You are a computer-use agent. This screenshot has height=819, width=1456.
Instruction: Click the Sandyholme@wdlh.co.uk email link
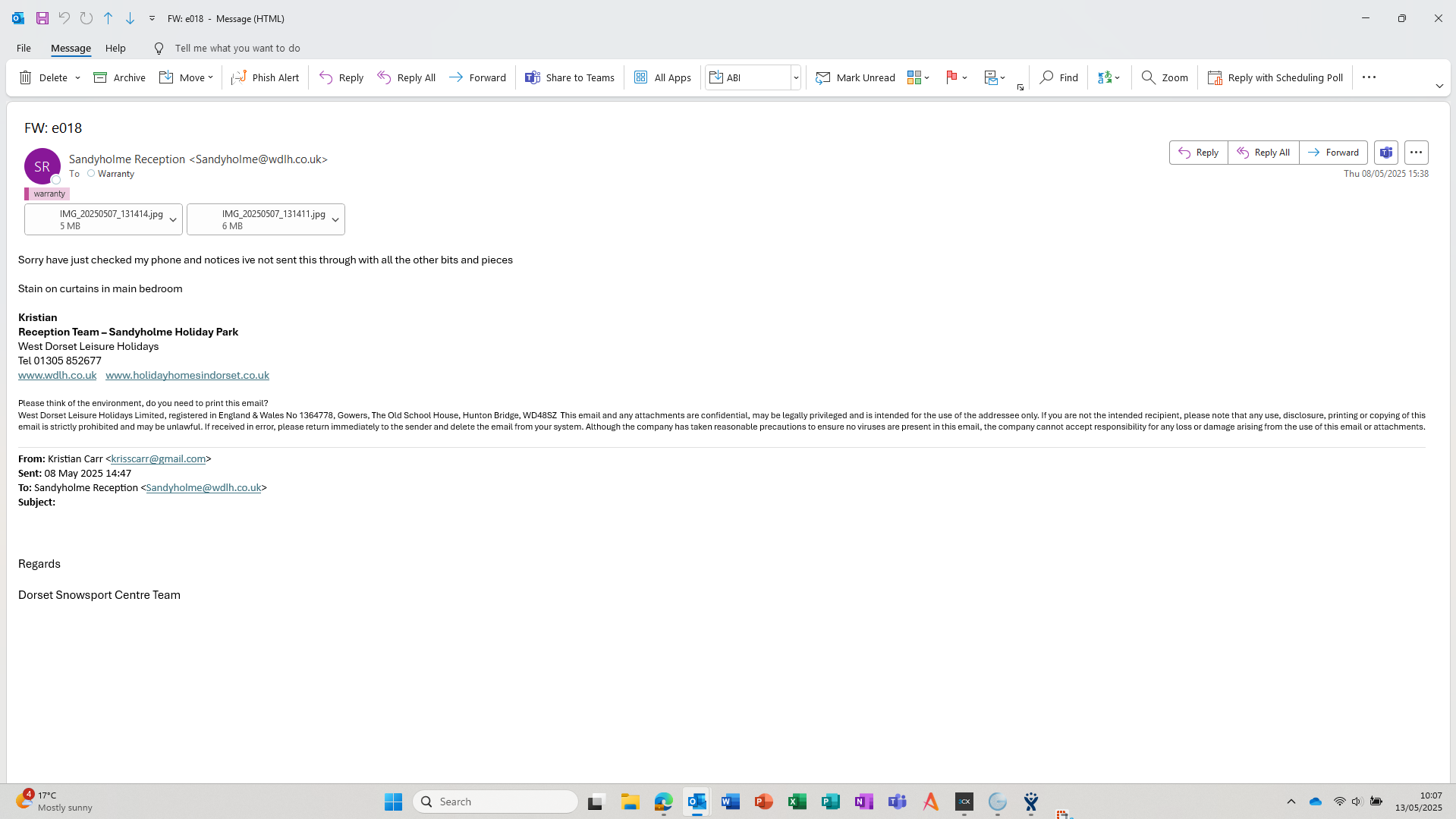point(203,487)
